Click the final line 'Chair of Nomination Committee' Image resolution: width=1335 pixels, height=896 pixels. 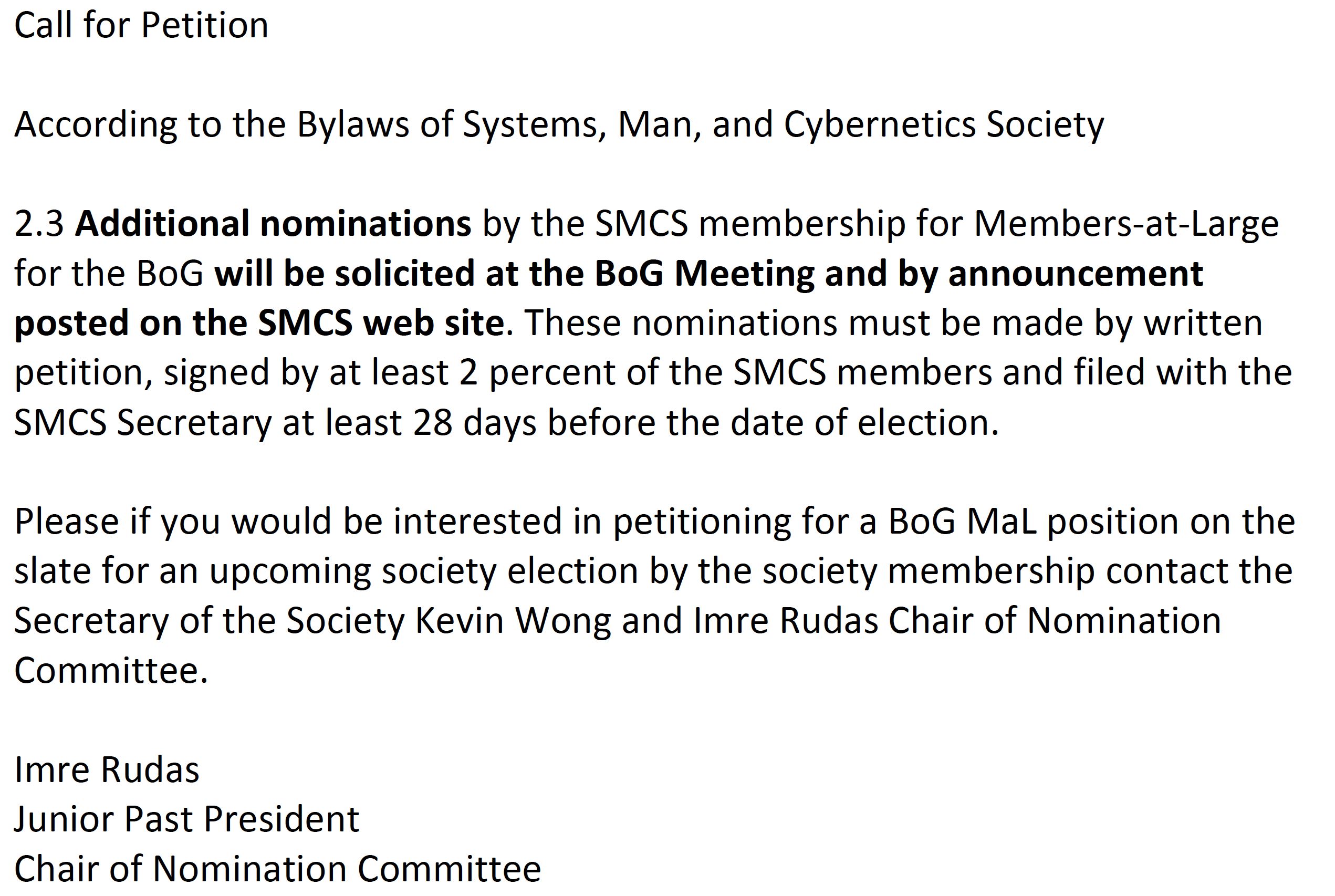278,869
